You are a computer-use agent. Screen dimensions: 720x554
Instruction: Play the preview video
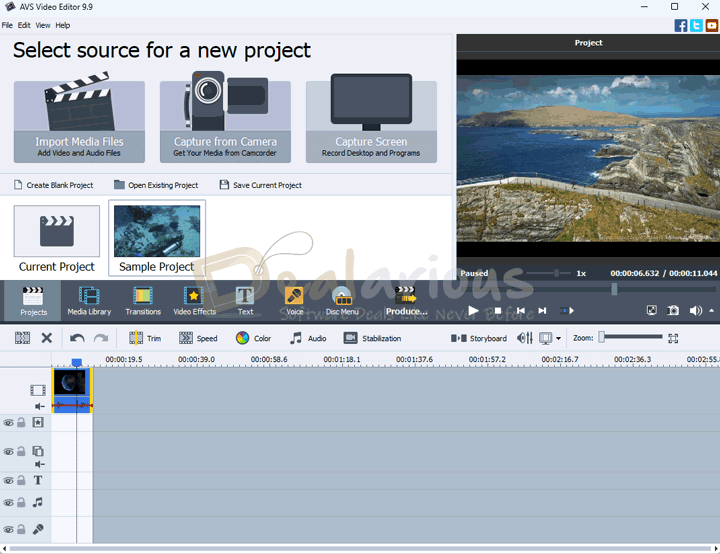click(473, 311)
